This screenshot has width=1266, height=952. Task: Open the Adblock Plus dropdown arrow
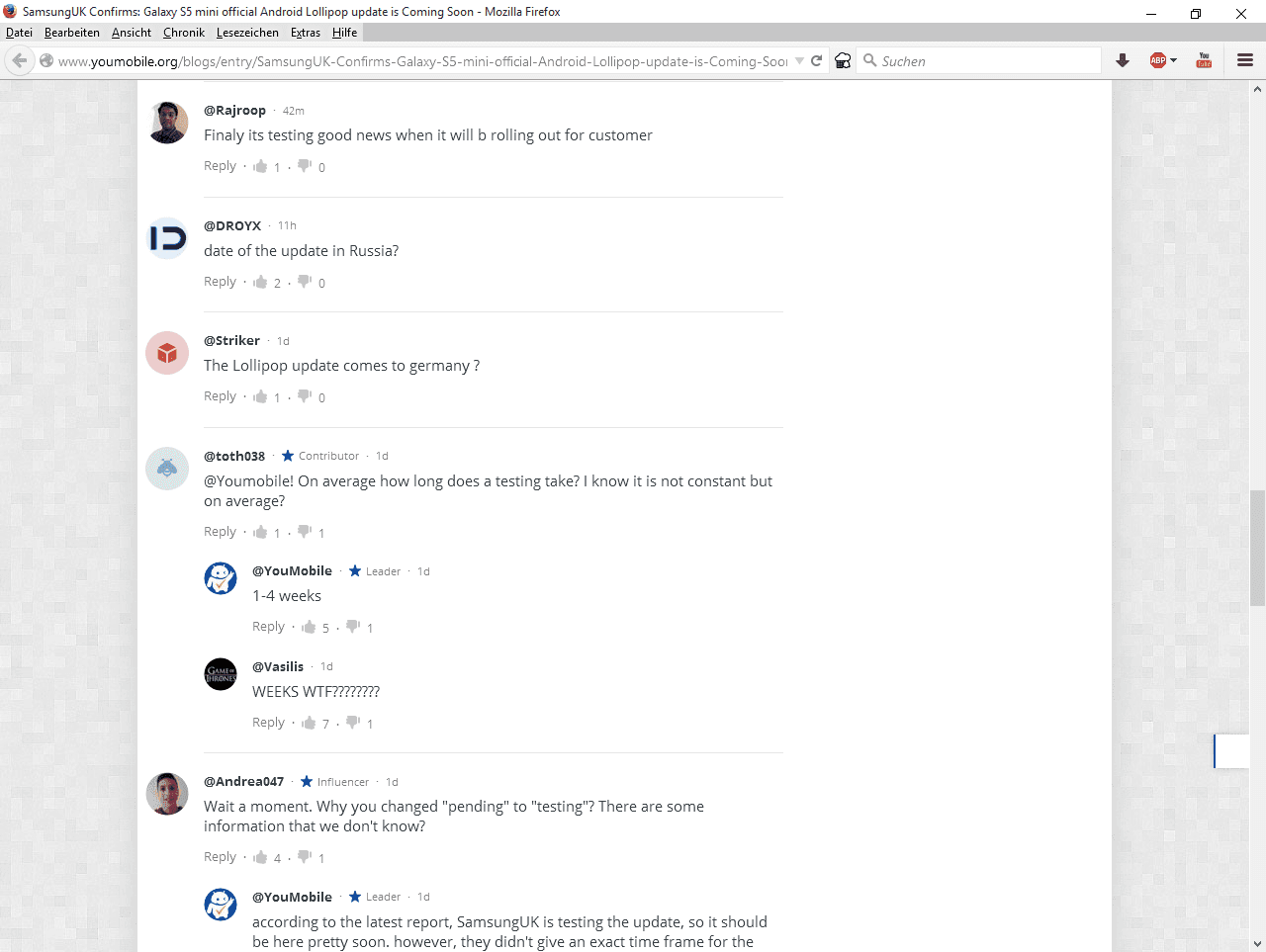[1173, 60]
